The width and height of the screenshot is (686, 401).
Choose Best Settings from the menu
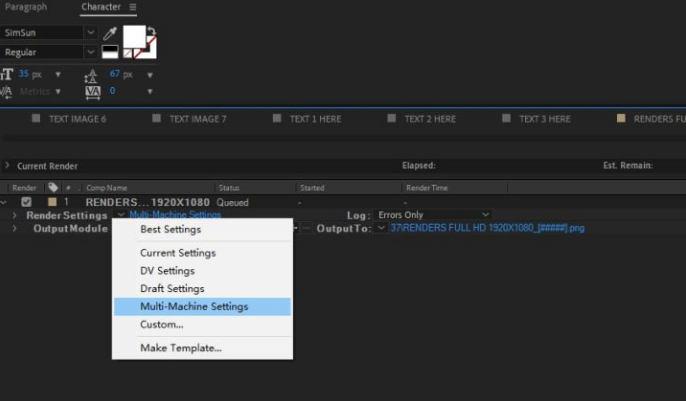(x=170, y=230)
